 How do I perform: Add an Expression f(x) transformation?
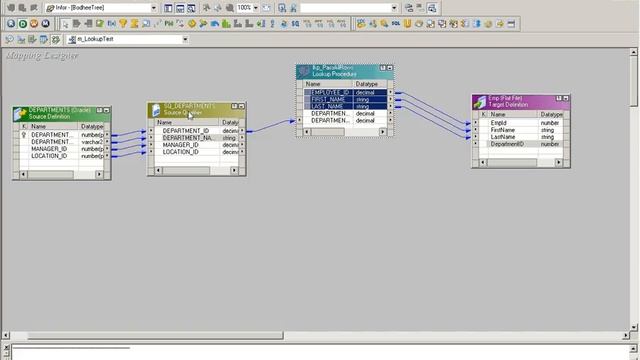tap(111, 24)
